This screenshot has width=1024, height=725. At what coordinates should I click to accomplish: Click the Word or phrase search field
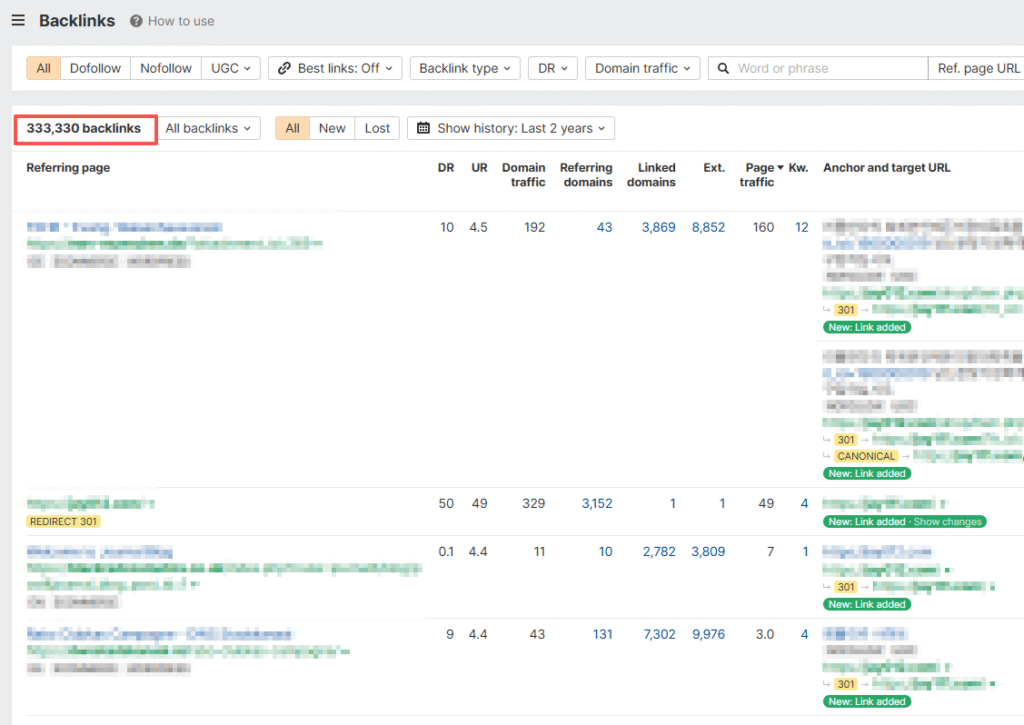[828, 68]
